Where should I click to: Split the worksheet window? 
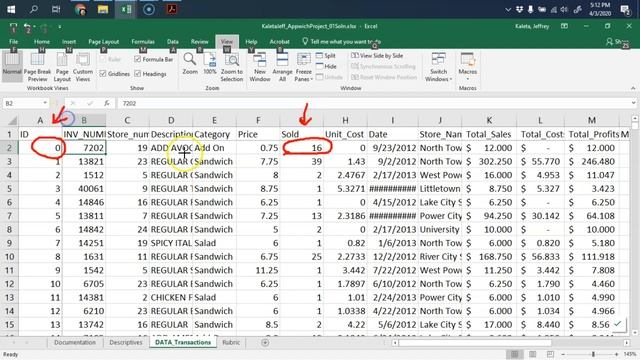click(326, 56)
